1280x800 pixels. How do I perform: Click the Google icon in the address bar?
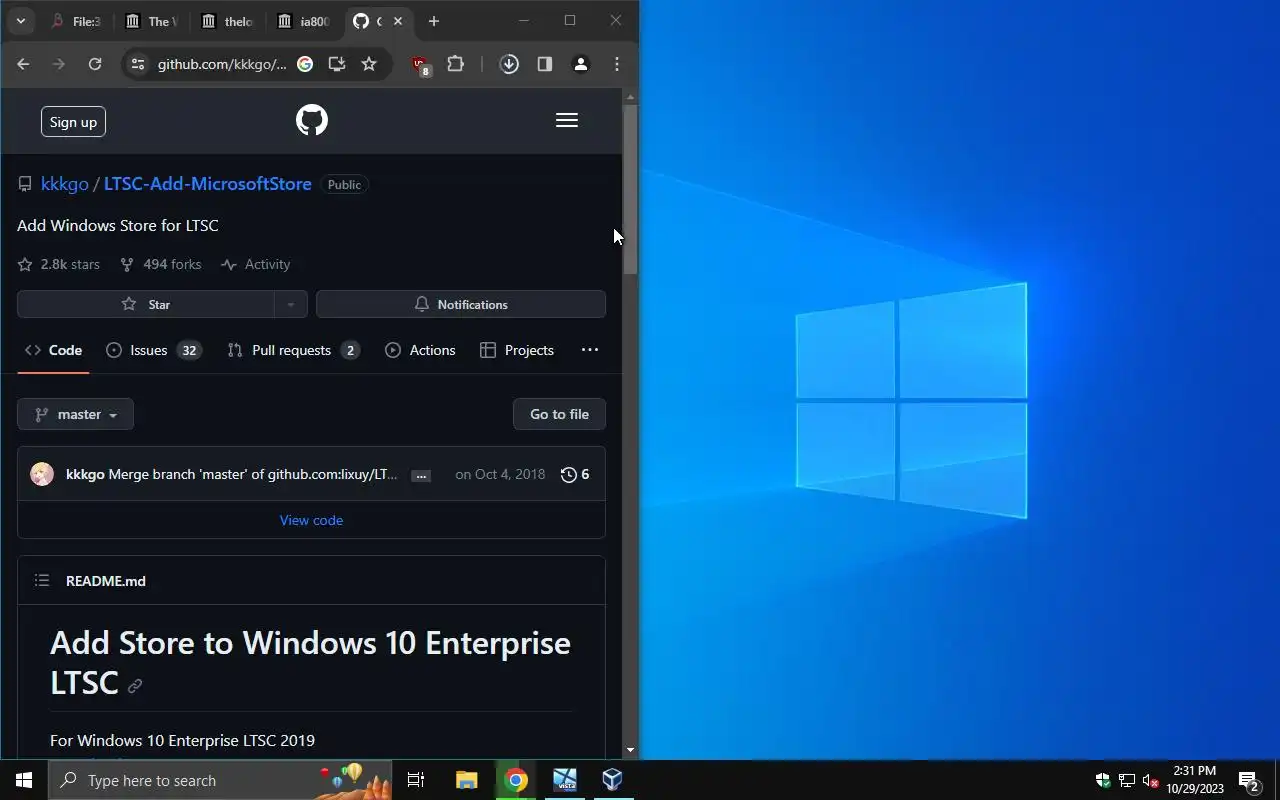[x=305, y=64]
